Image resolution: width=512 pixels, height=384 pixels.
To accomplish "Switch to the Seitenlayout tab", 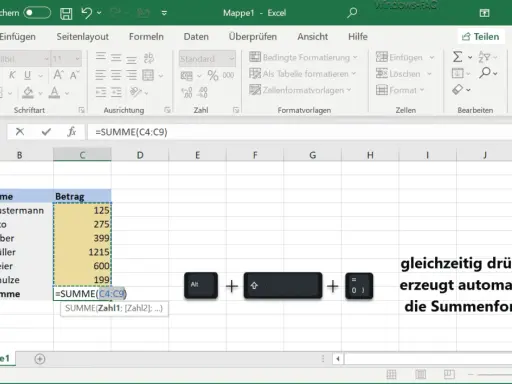I will 82,37.
